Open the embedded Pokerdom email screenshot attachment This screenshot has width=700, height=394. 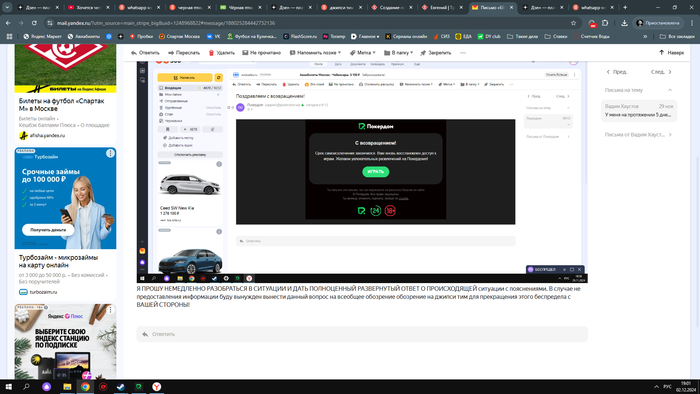[362, 172]
